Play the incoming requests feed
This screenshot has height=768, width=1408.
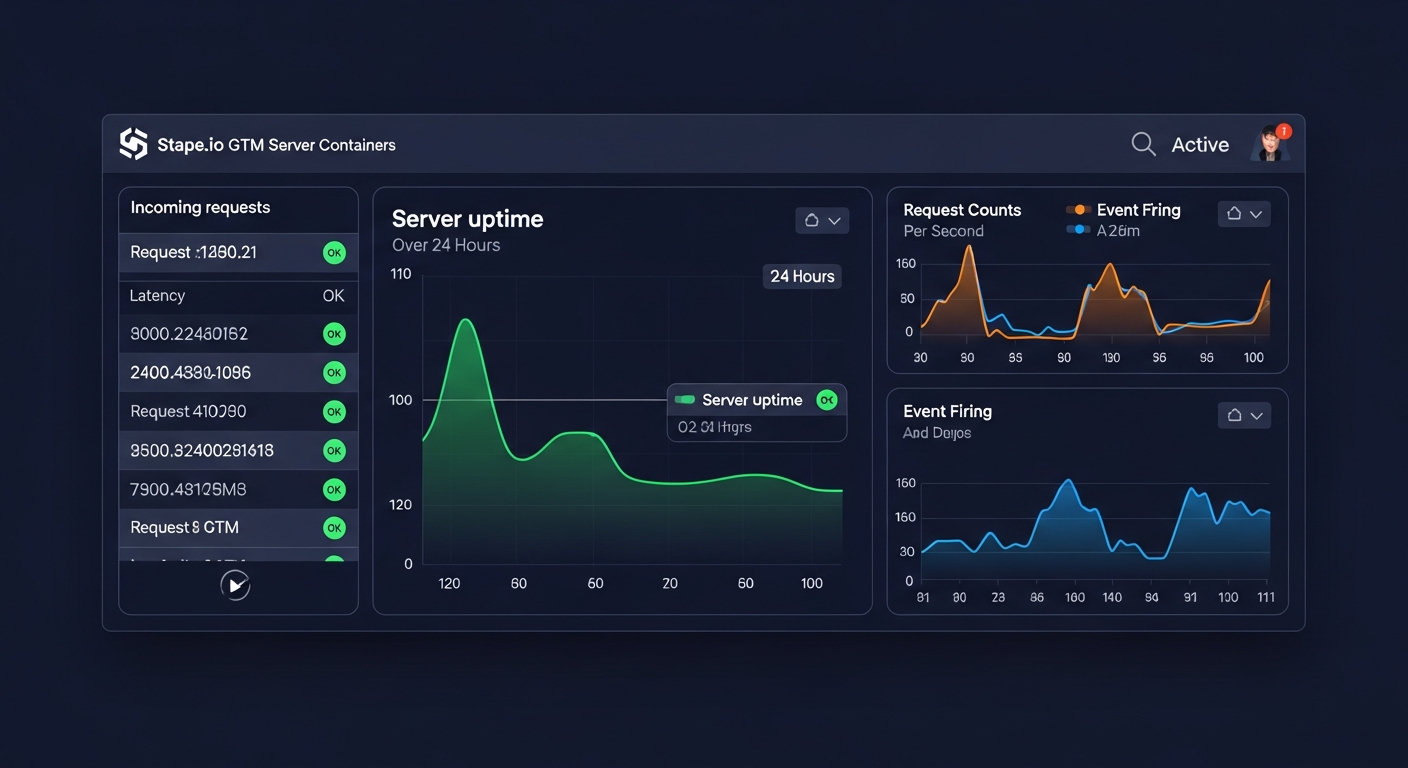point(235,585)
